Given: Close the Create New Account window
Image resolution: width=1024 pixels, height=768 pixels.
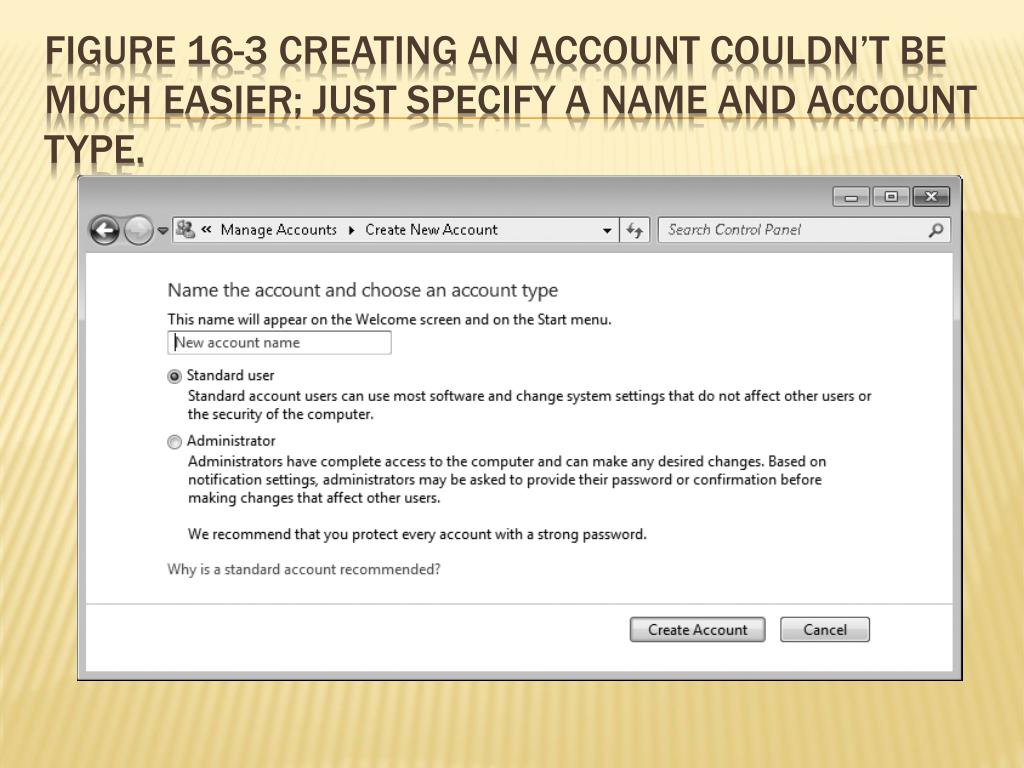Looking at the screenshot, I should [931, 197].
